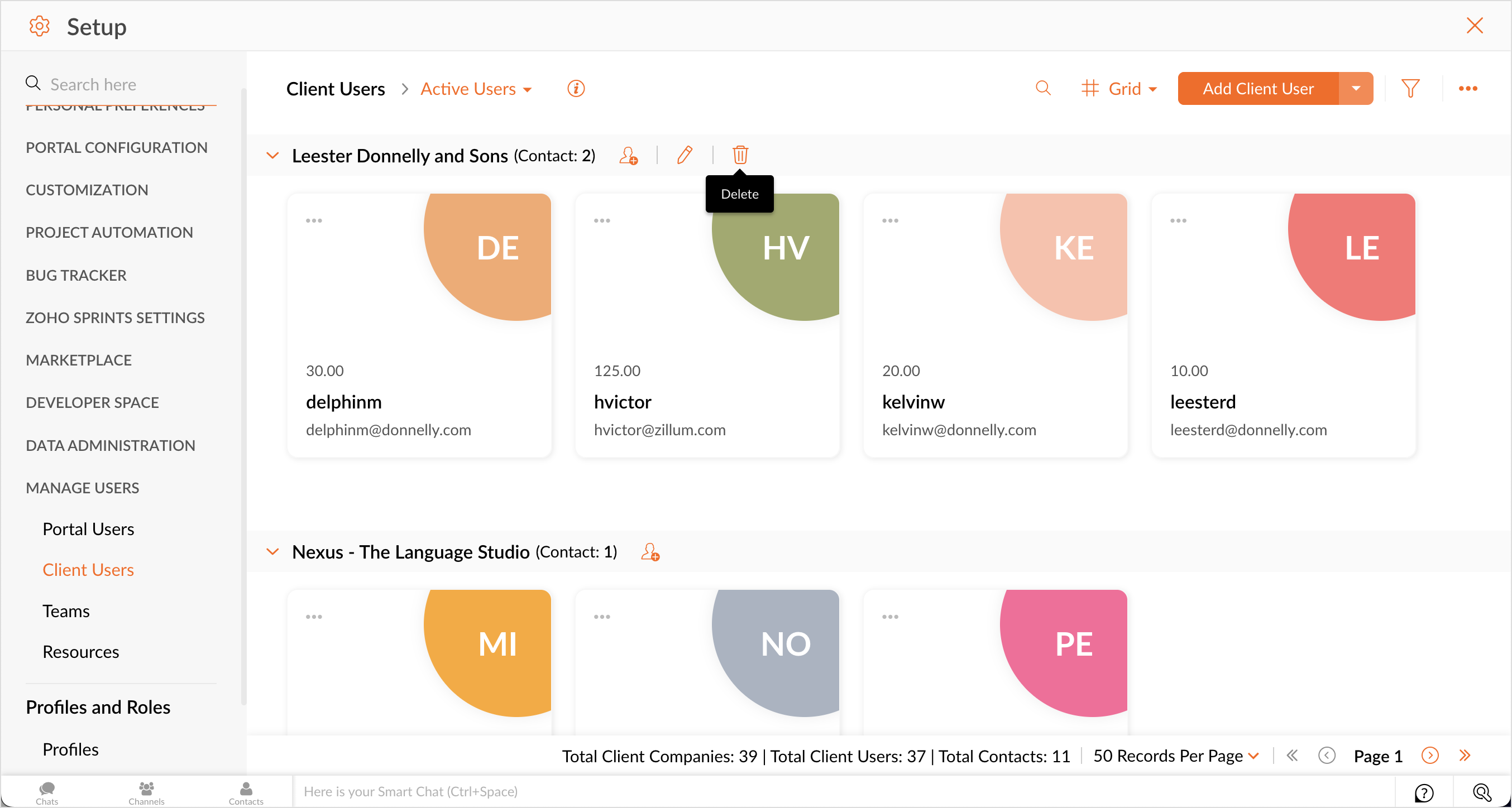This screenshot has height=808, width=1512.
Task: Open the info icon beside Active Users
Action: [x=576, y=89]
